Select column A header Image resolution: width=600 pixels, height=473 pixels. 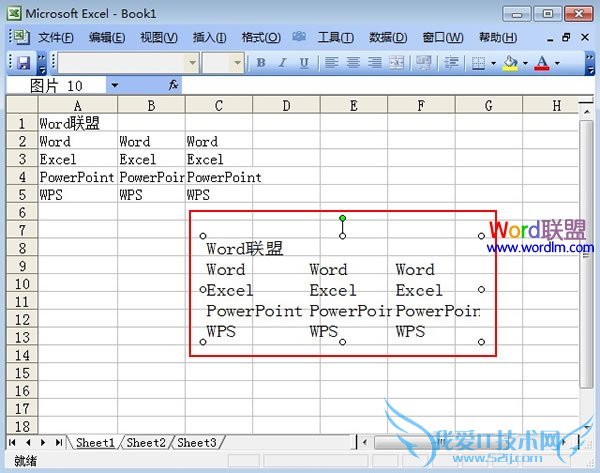click(x=78, y=105)
